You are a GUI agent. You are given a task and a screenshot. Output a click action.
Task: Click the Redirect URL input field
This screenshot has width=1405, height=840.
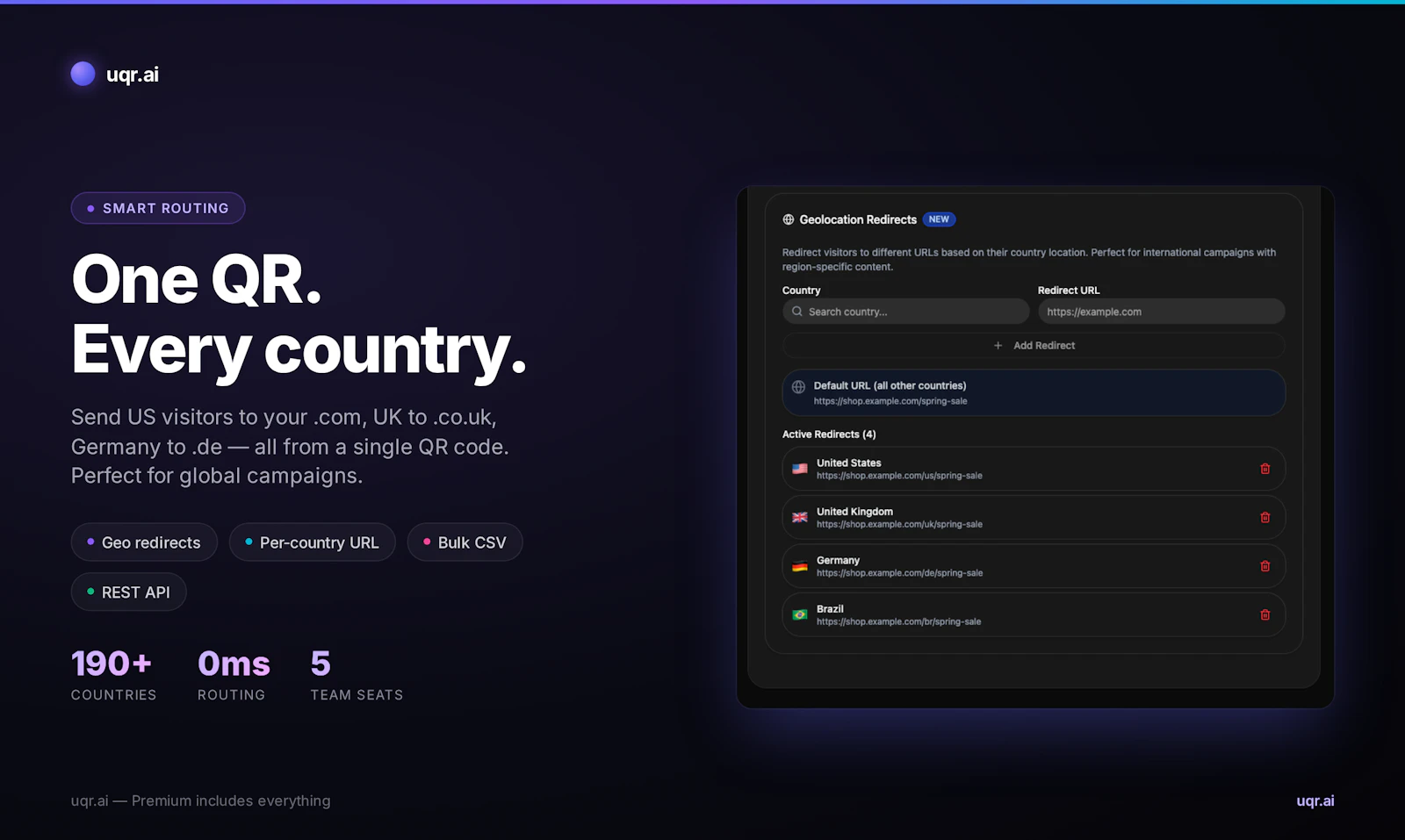click(x=1161, y=312)
